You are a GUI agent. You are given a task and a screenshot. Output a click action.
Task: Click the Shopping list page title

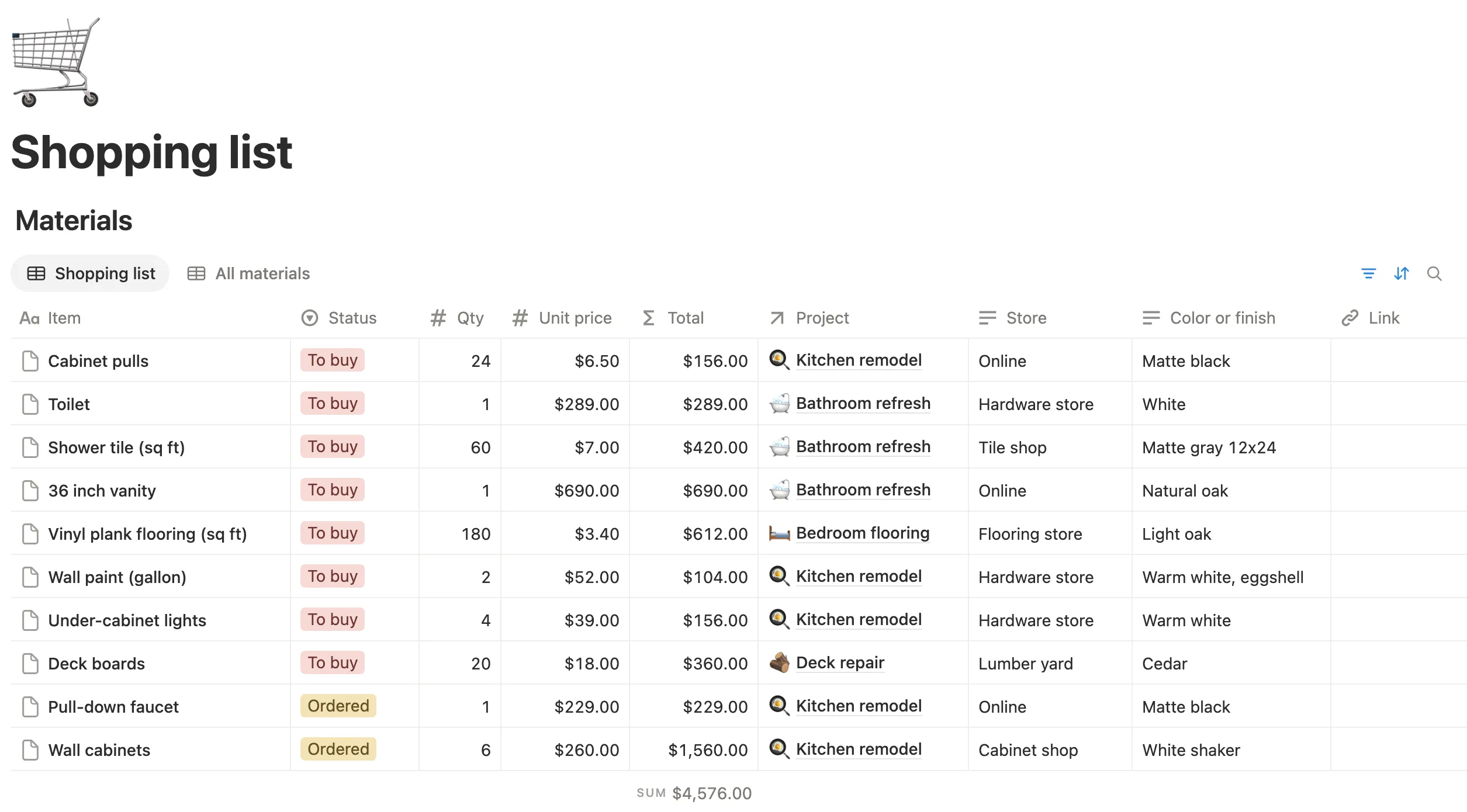pos(152,152)
